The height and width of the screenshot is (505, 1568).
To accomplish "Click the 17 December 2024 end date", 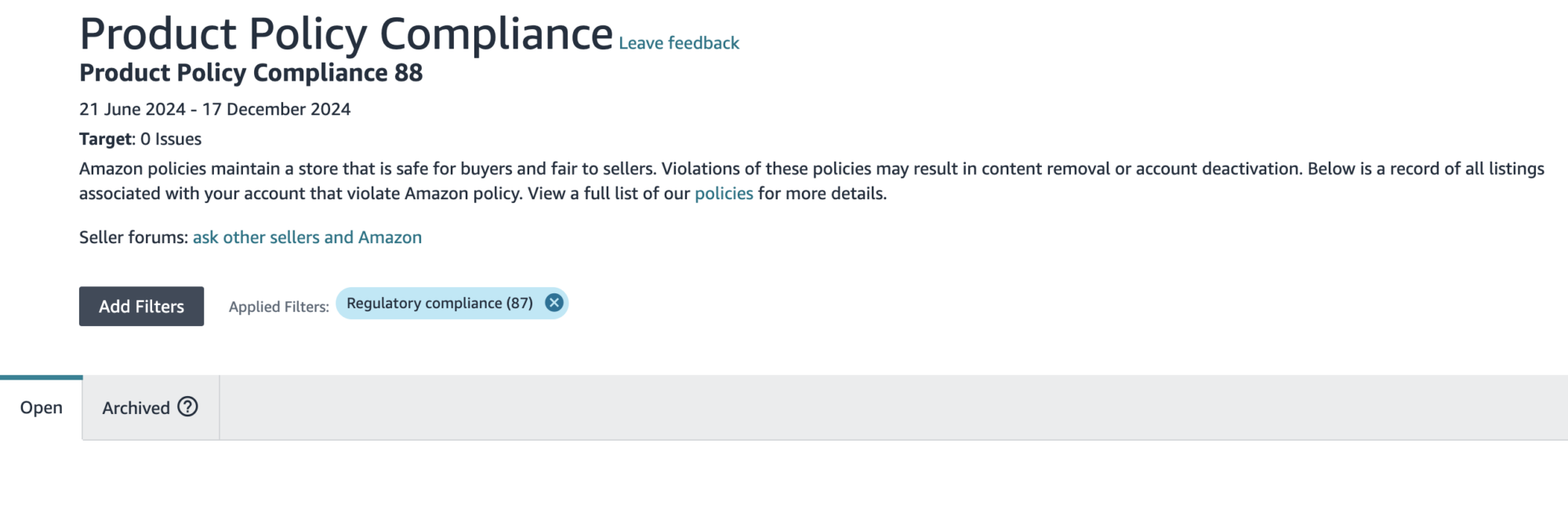I will (276, 110).
